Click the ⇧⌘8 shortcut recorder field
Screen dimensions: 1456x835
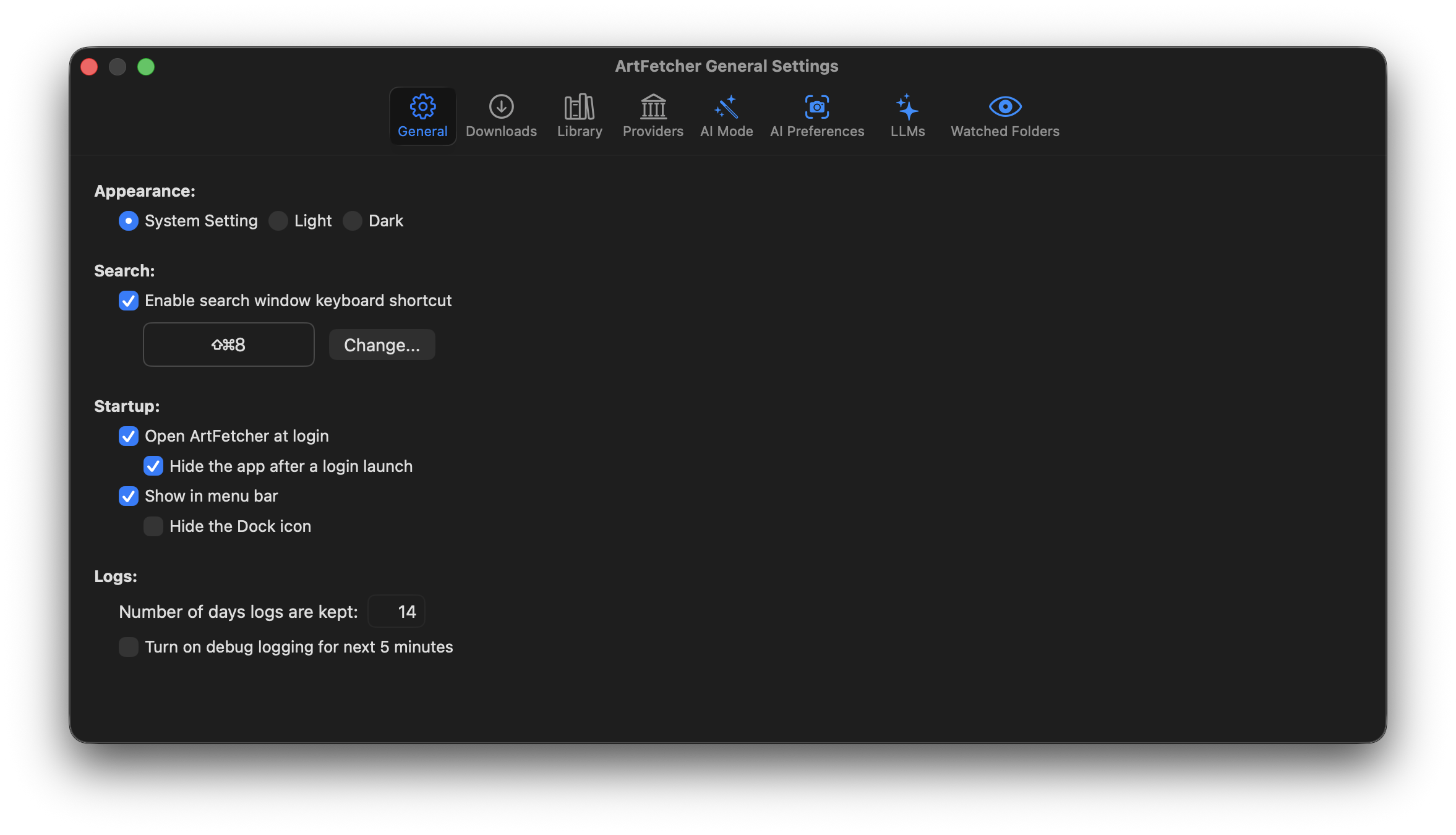point(229,345)
